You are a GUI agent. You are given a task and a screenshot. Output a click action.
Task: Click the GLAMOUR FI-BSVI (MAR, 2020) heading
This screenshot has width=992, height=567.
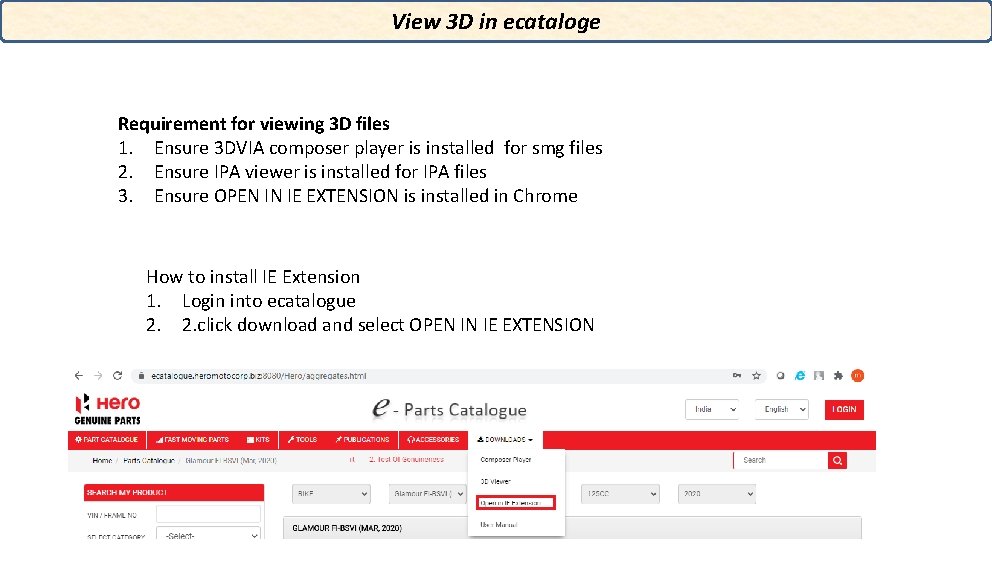pyautogui.click(x=347, y=528)
